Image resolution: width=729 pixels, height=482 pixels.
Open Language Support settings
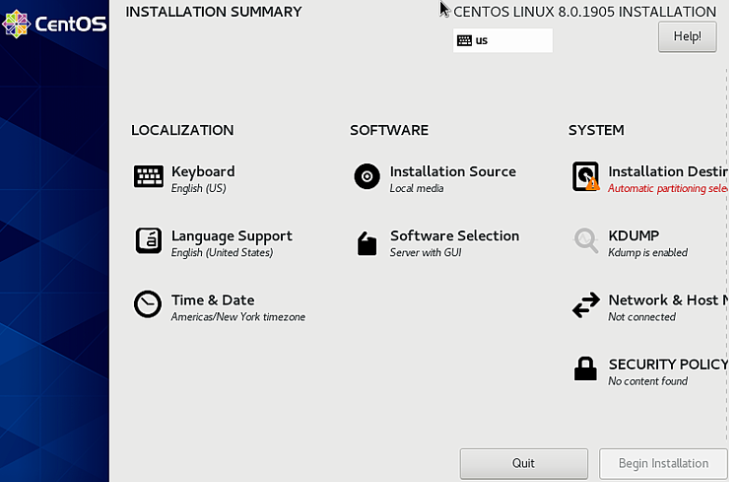pyautogui.click(x=232, y=236)
